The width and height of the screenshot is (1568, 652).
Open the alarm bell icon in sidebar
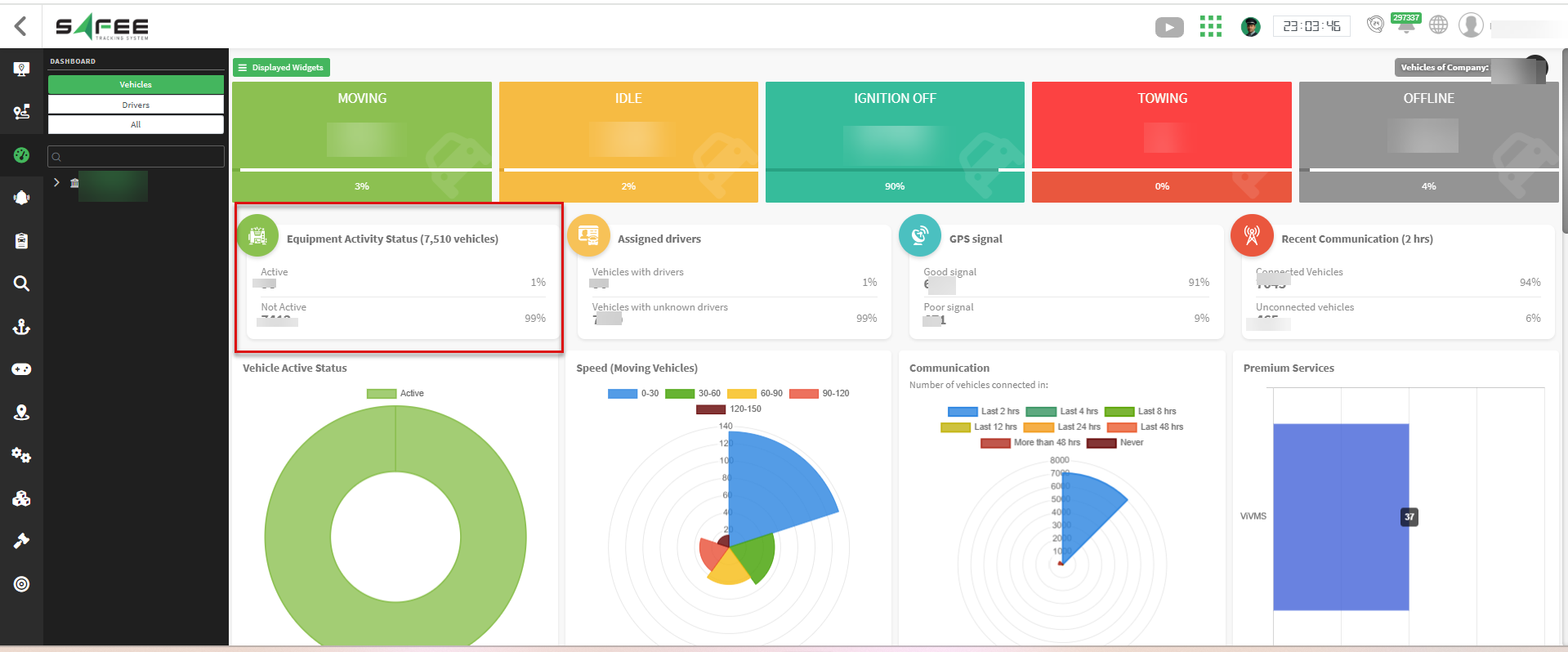[x=21, y=198]
